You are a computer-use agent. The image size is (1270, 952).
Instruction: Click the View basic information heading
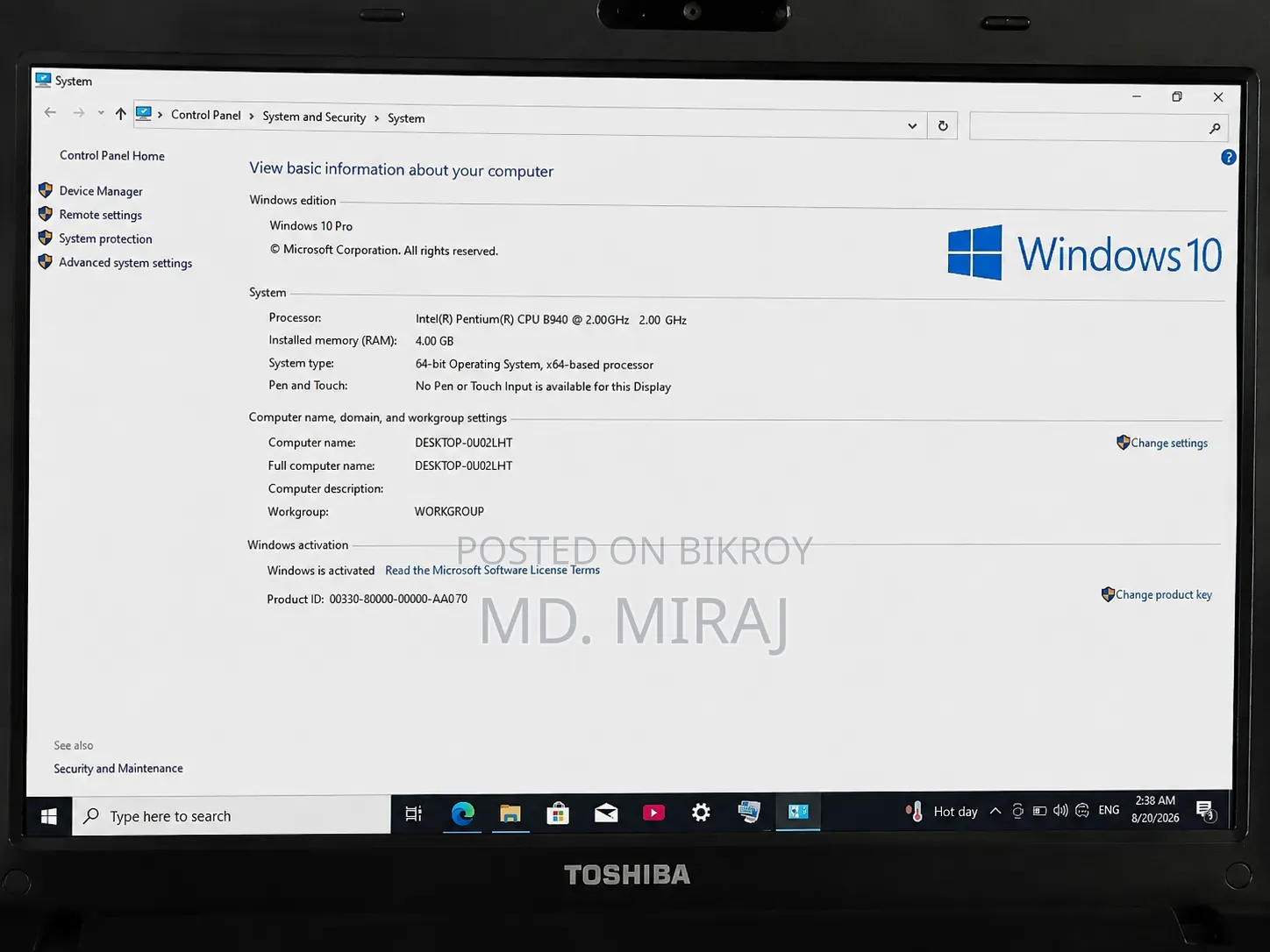coord(402,169)
